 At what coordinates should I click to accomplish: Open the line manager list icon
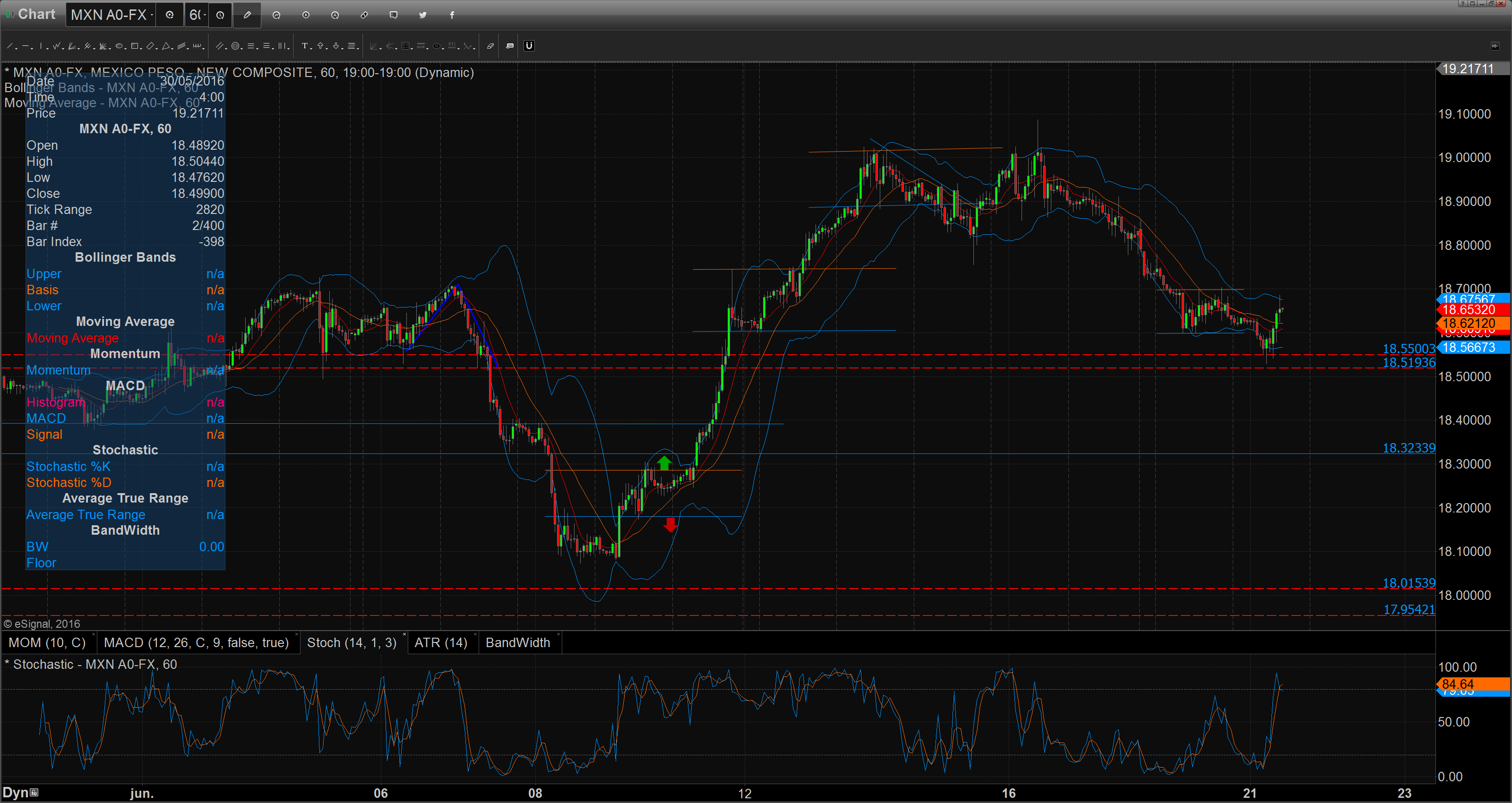(510, 46)
